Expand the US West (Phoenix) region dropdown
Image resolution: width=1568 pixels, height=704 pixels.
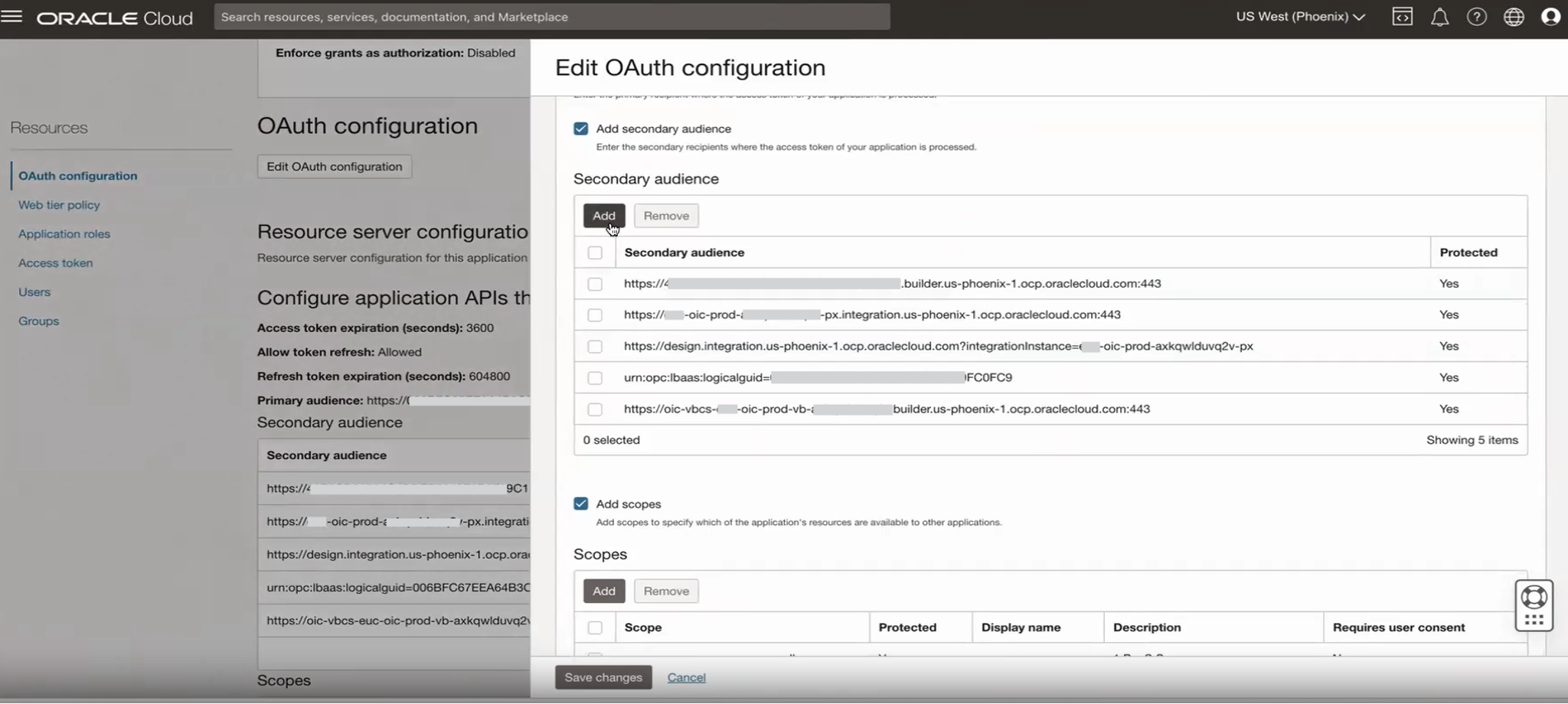[x=1300, y=17]
